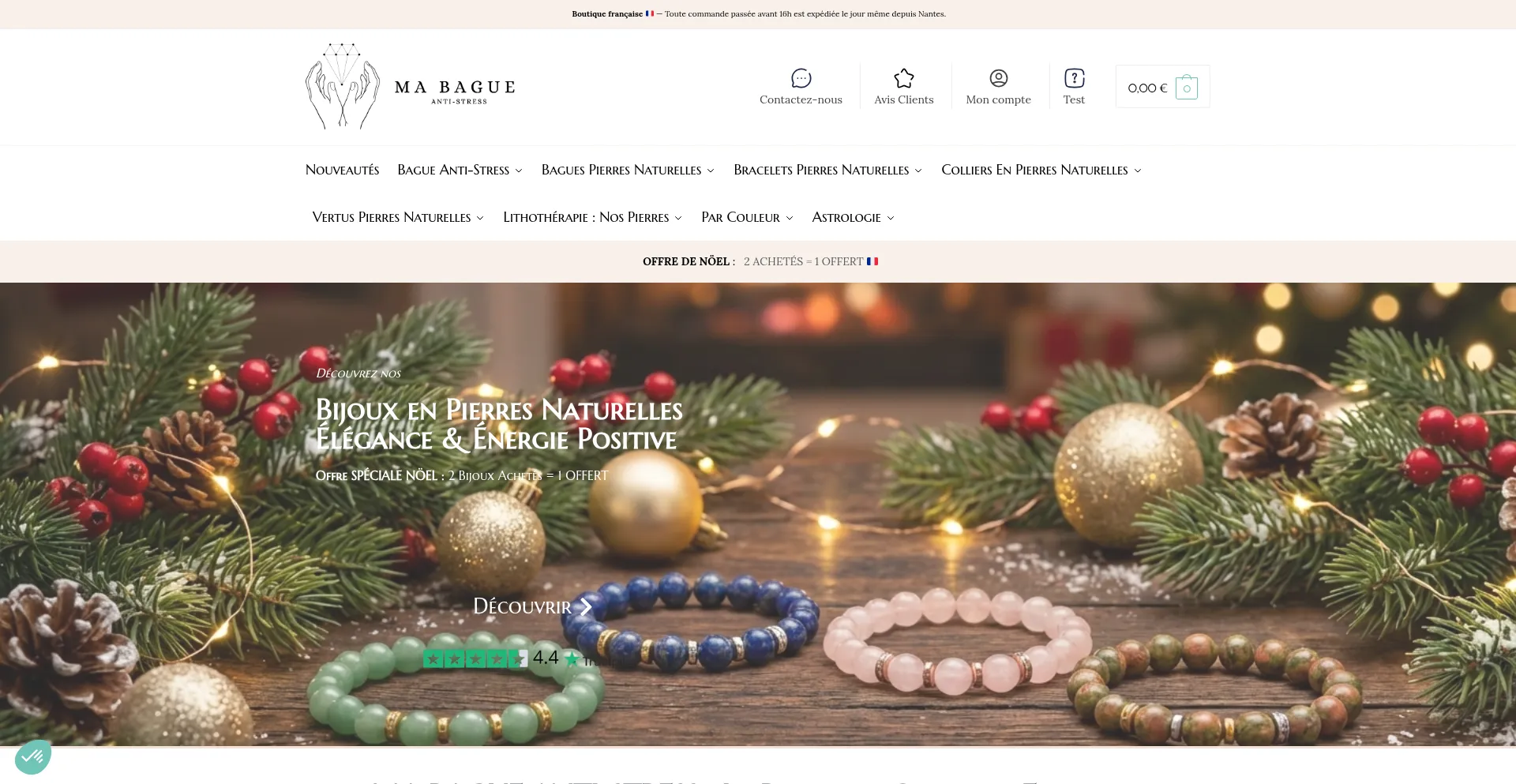This screenshot has width=1516, height=784.
Task: Click the 0,00 € cart total
Action: [x=1146, y=88]
